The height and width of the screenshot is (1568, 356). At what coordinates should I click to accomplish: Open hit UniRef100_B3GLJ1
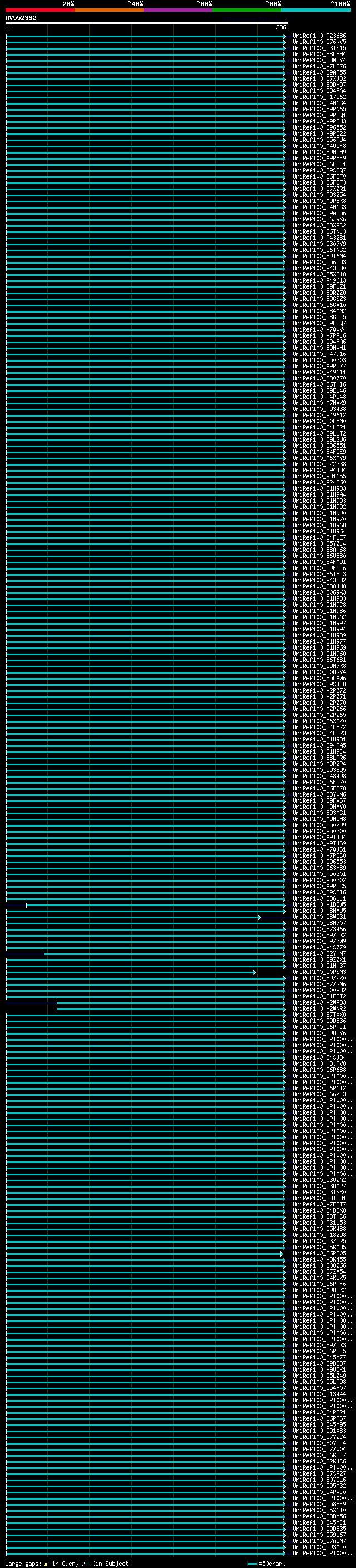[319, 898]
